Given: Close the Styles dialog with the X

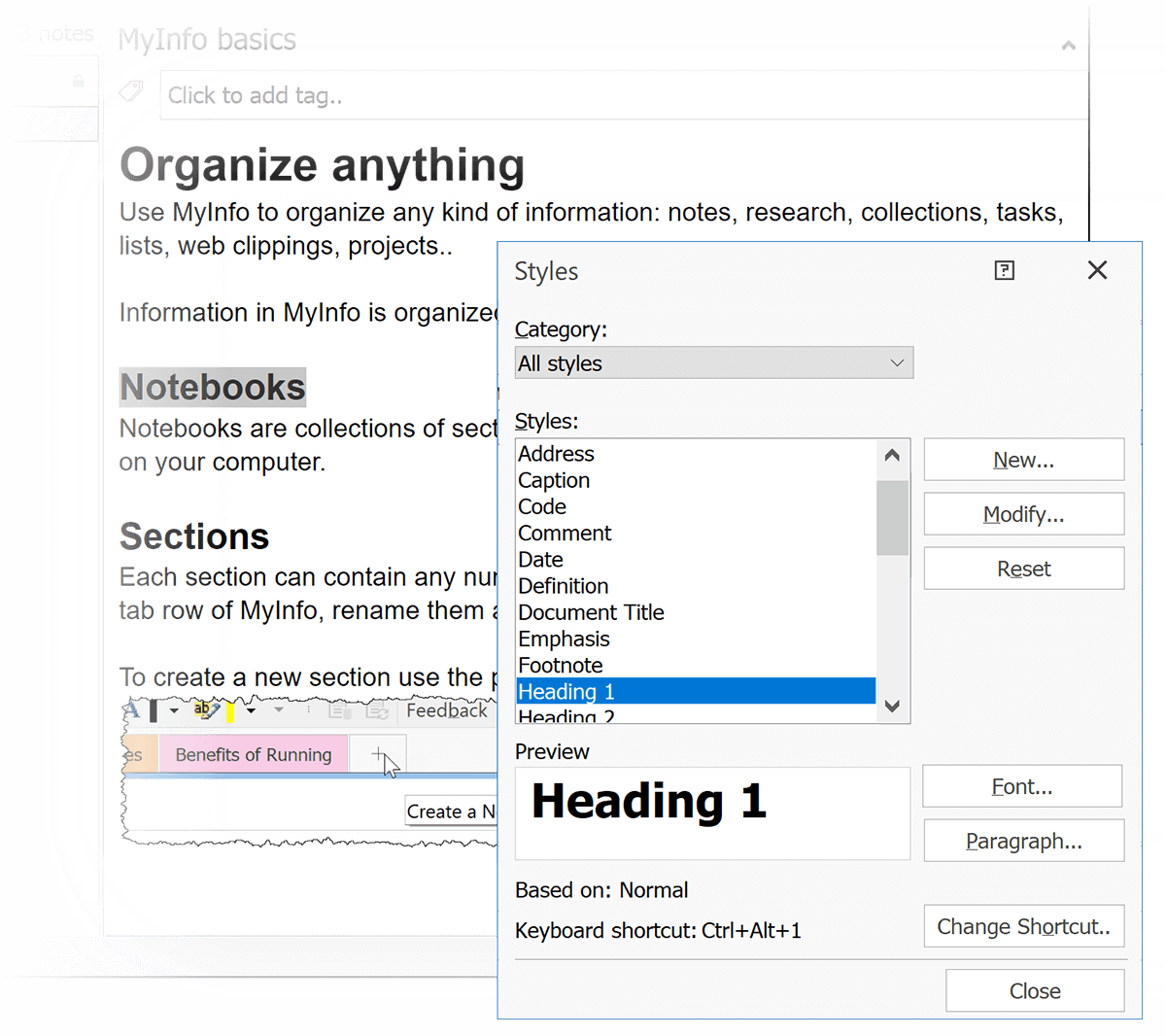Looking at the screenshot, I should coord(1097,270).
